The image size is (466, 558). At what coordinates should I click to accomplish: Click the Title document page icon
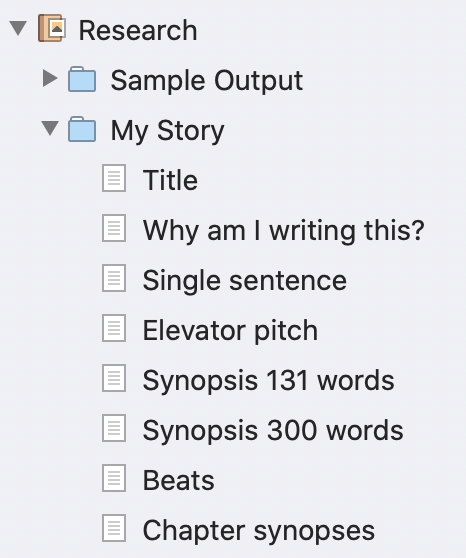tap(114, 178)
